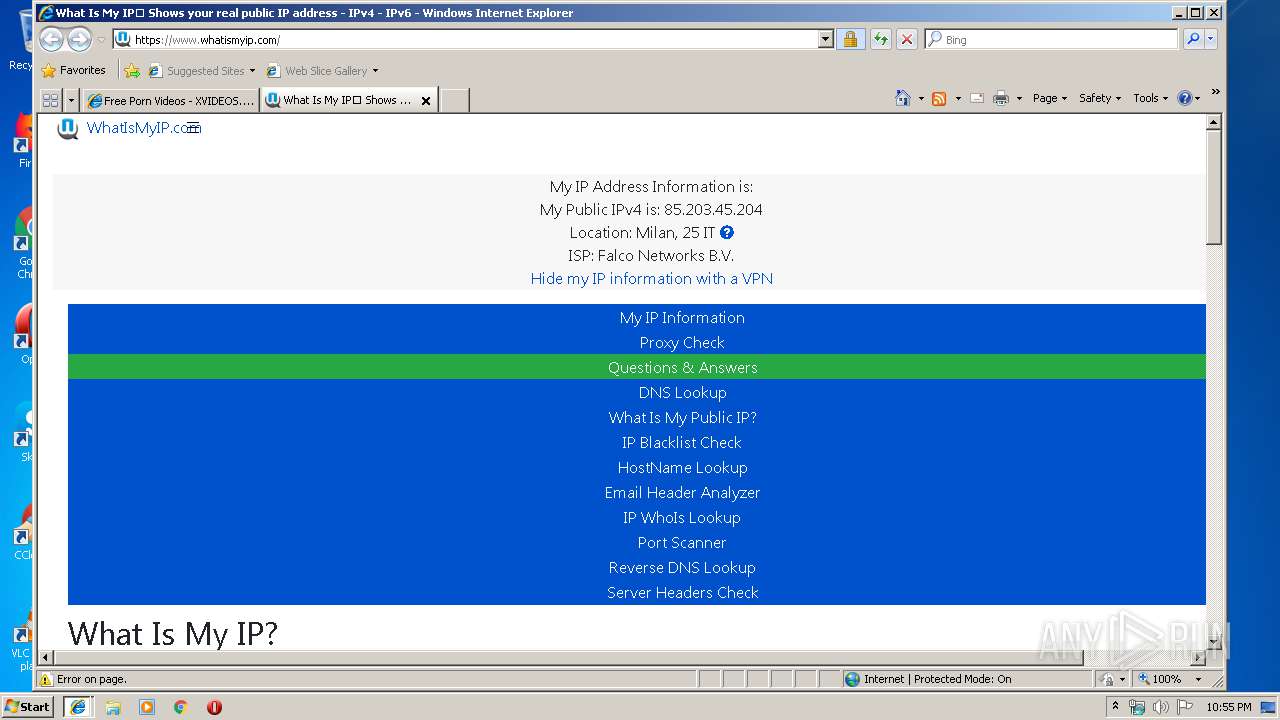Go back with the Back arrow button
The height and width of the screenshot is (720, 1280).
click(52, 39)
